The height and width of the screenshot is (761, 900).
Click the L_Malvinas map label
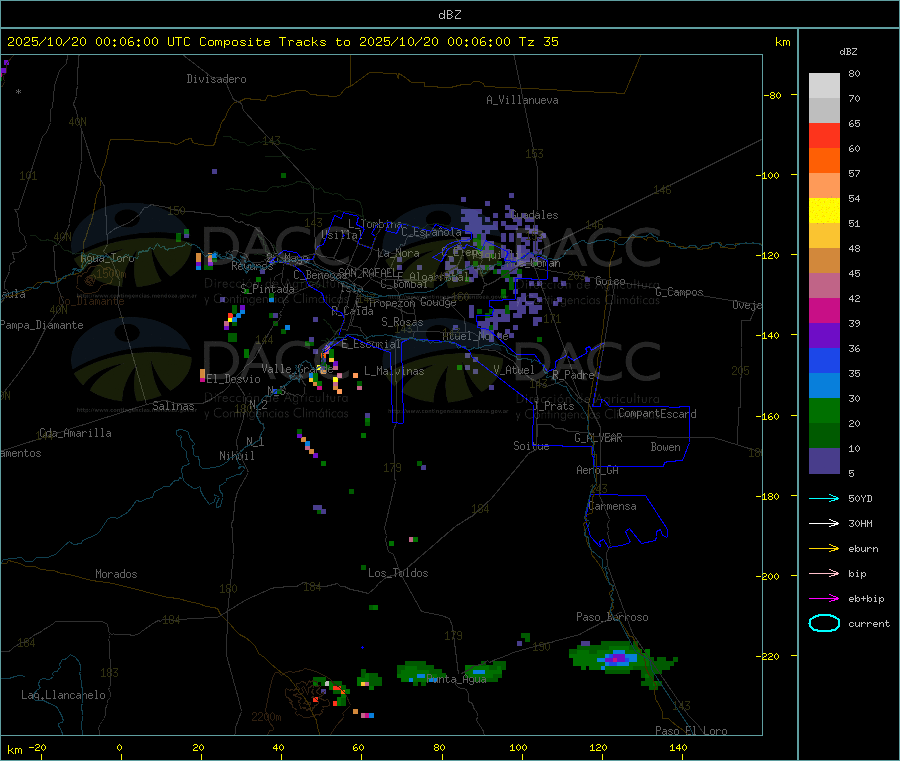(x=394, y=371)
